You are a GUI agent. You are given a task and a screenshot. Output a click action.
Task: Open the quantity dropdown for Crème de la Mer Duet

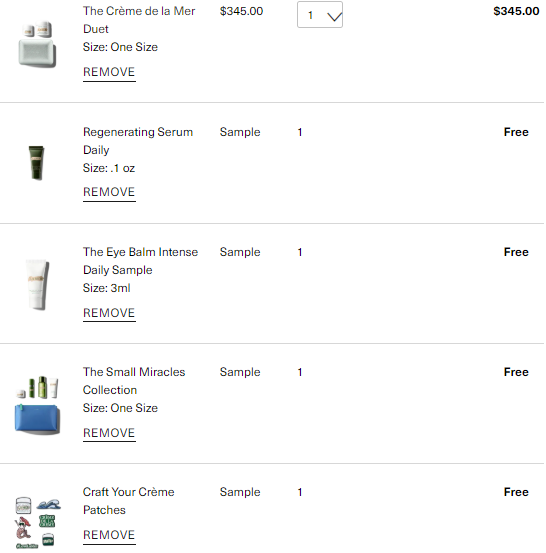click(320, 14)
